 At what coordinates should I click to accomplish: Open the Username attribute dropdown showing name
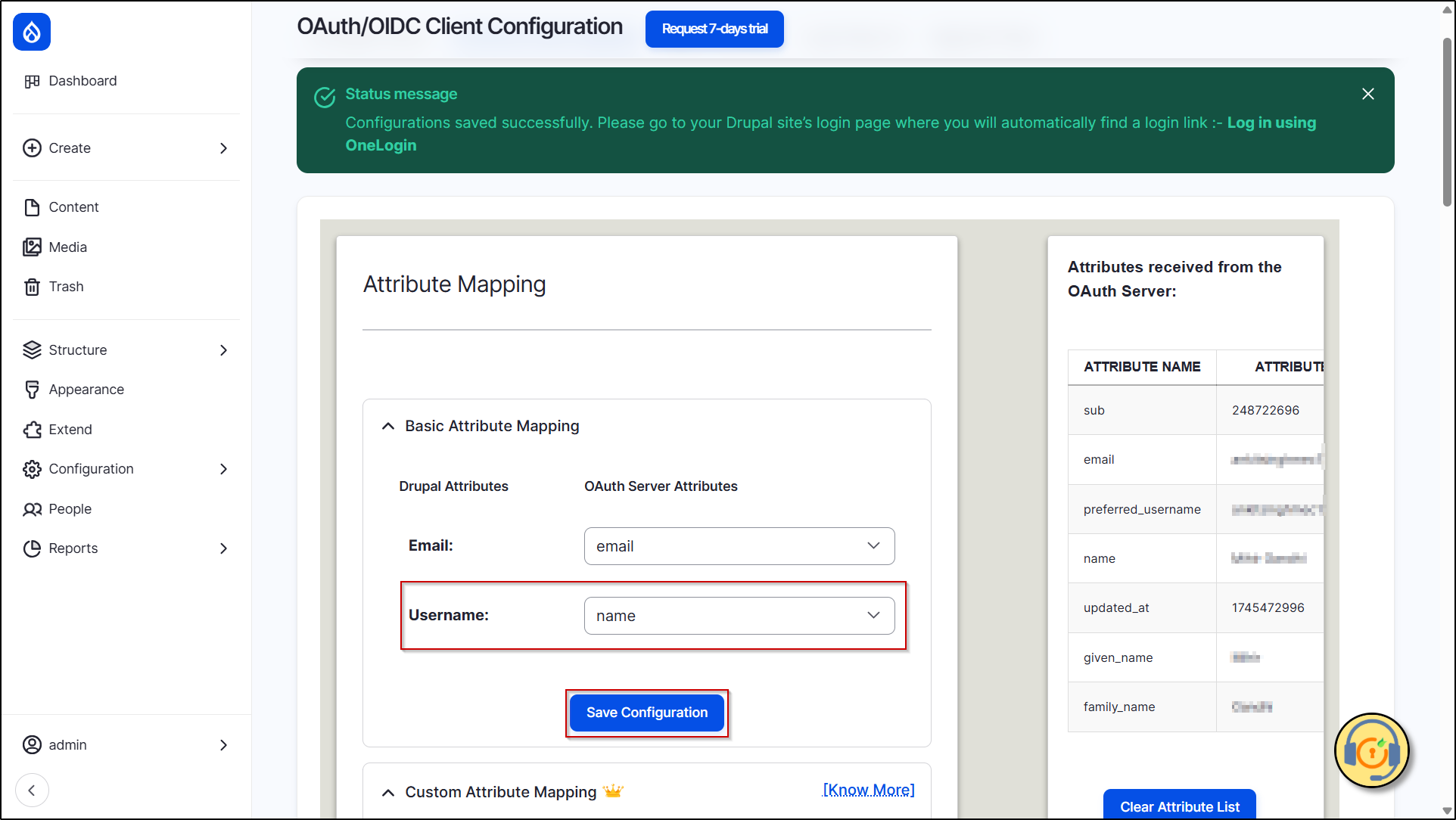coord(739,615)
